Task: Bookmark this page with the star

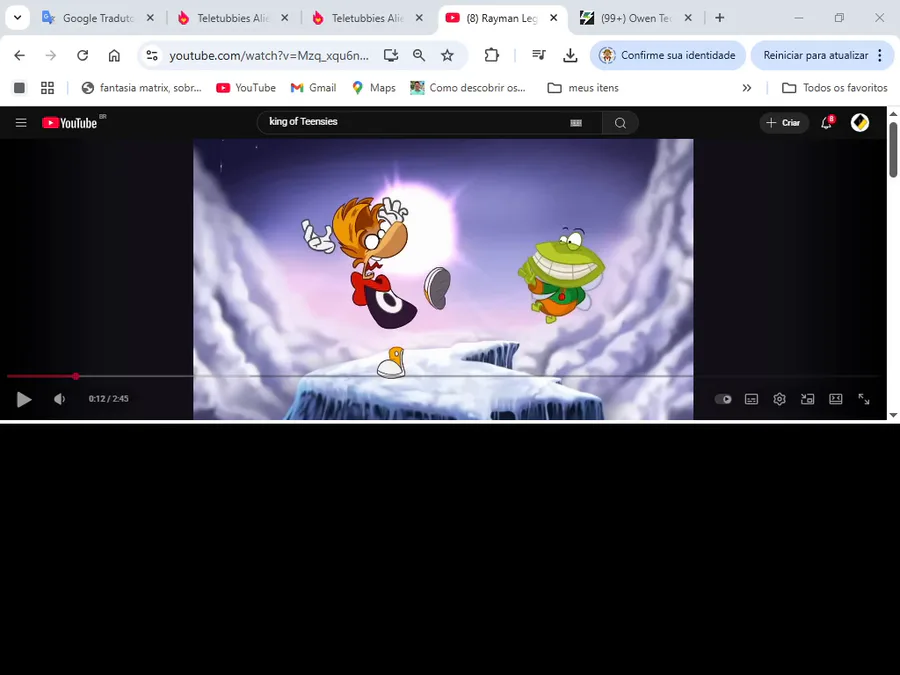Action: [x=447, y=55]
